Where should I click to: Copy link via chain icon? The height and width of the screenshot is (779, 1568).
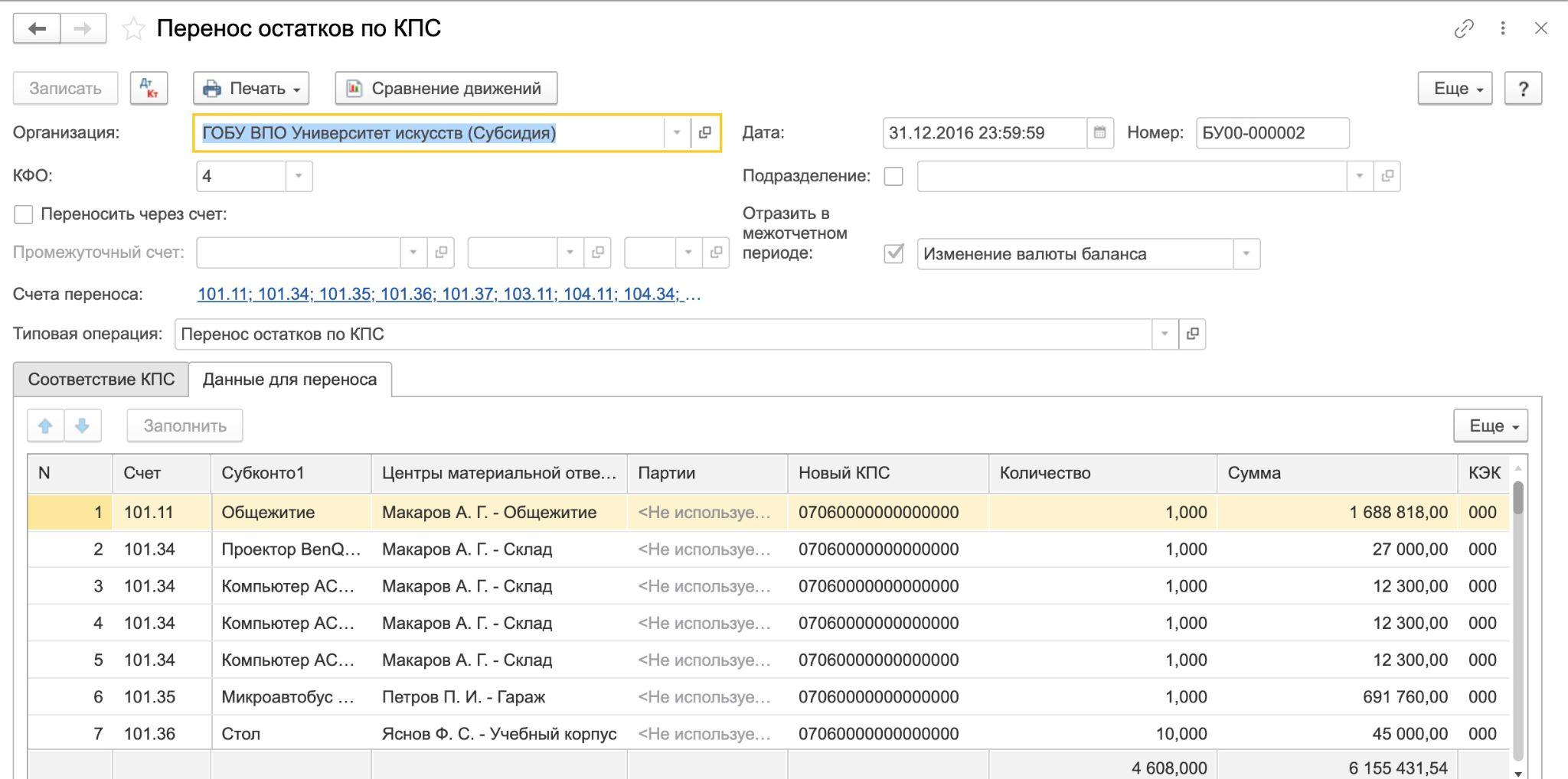[x=1464, y=28]
